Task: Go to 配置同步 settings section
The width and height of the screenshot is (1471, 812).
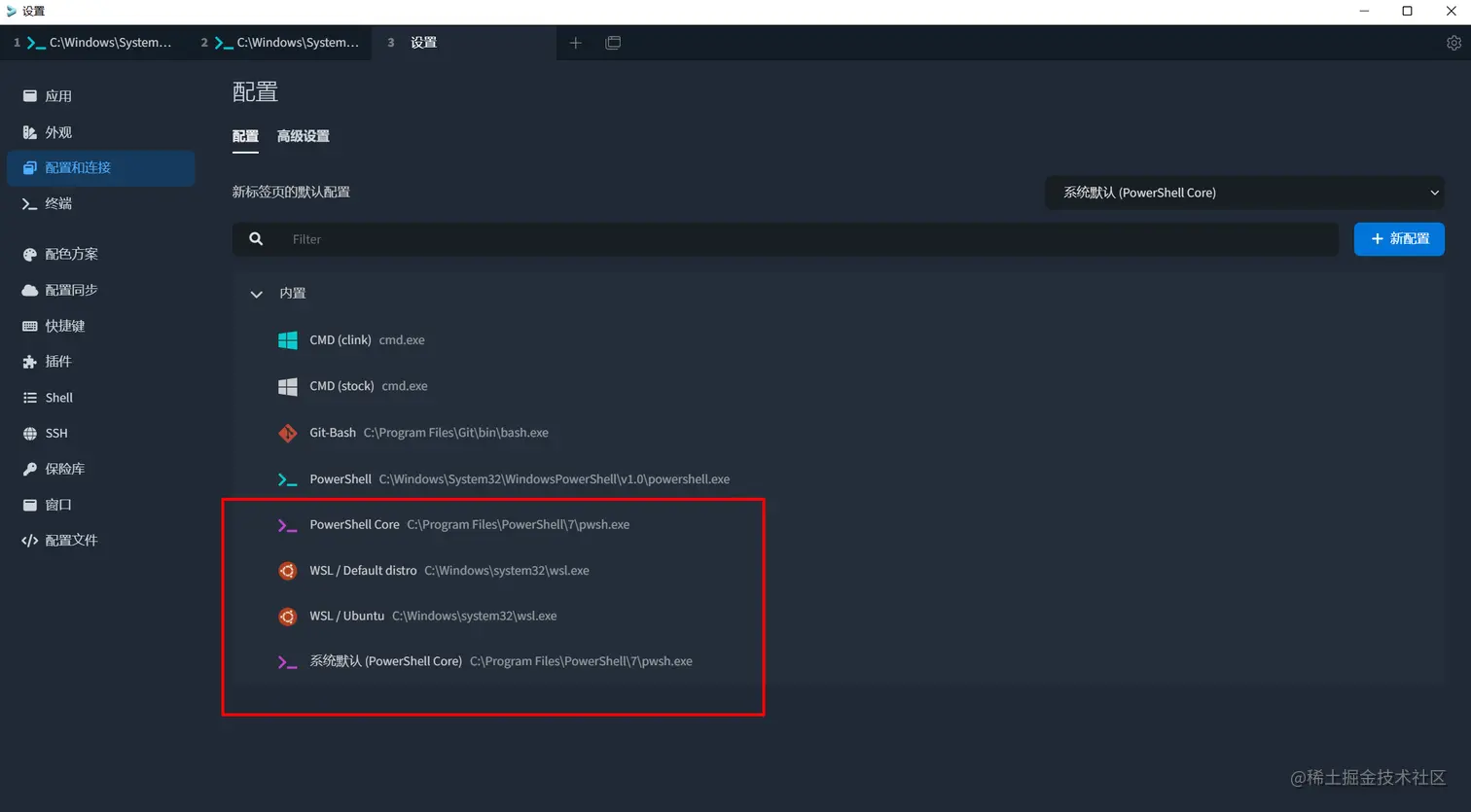Action: click(72, 291)
